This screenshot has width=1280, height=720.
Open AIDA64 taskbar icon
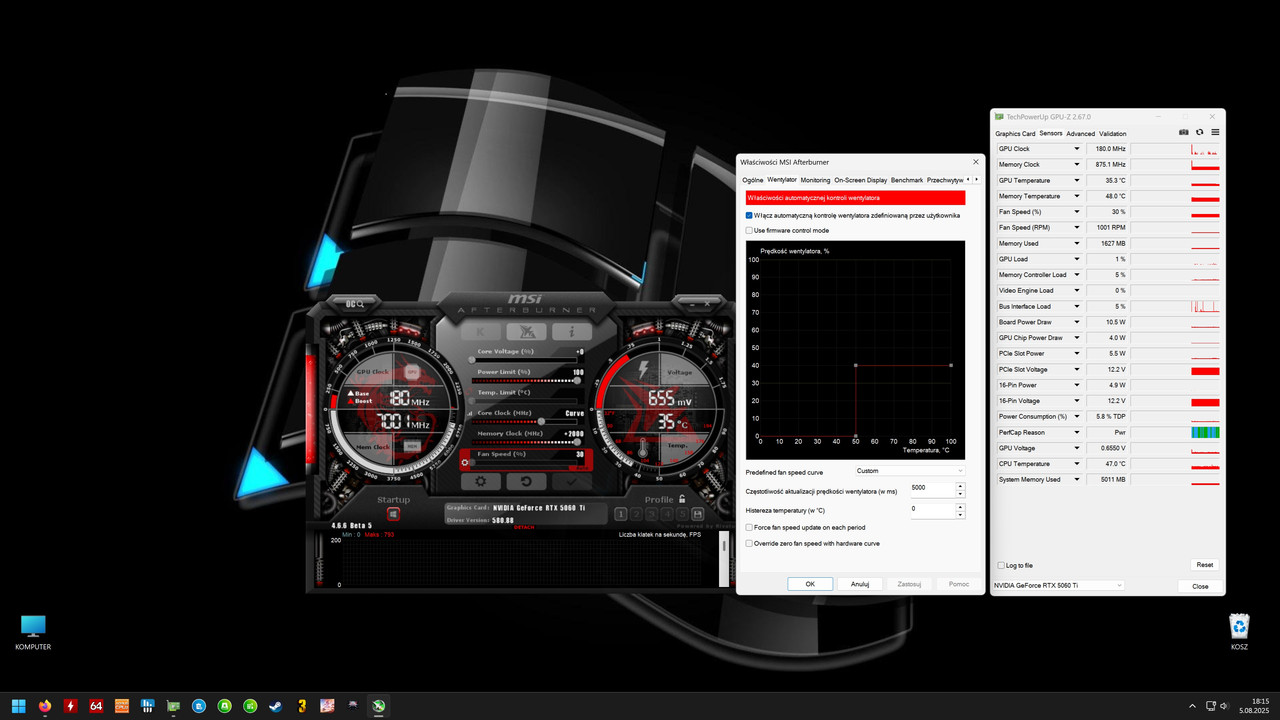(97, 706)
